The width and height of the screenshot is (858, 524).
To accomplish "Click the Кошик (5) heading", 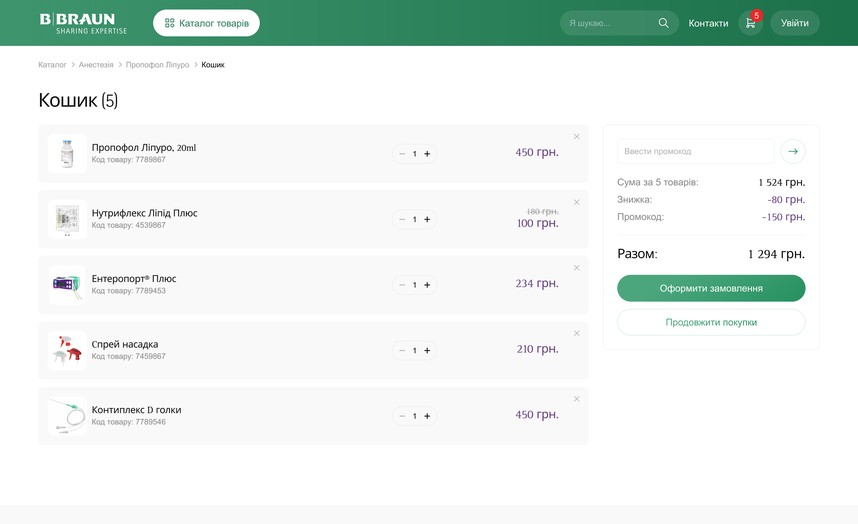I will pyautogui.click(x=78, y=100).
